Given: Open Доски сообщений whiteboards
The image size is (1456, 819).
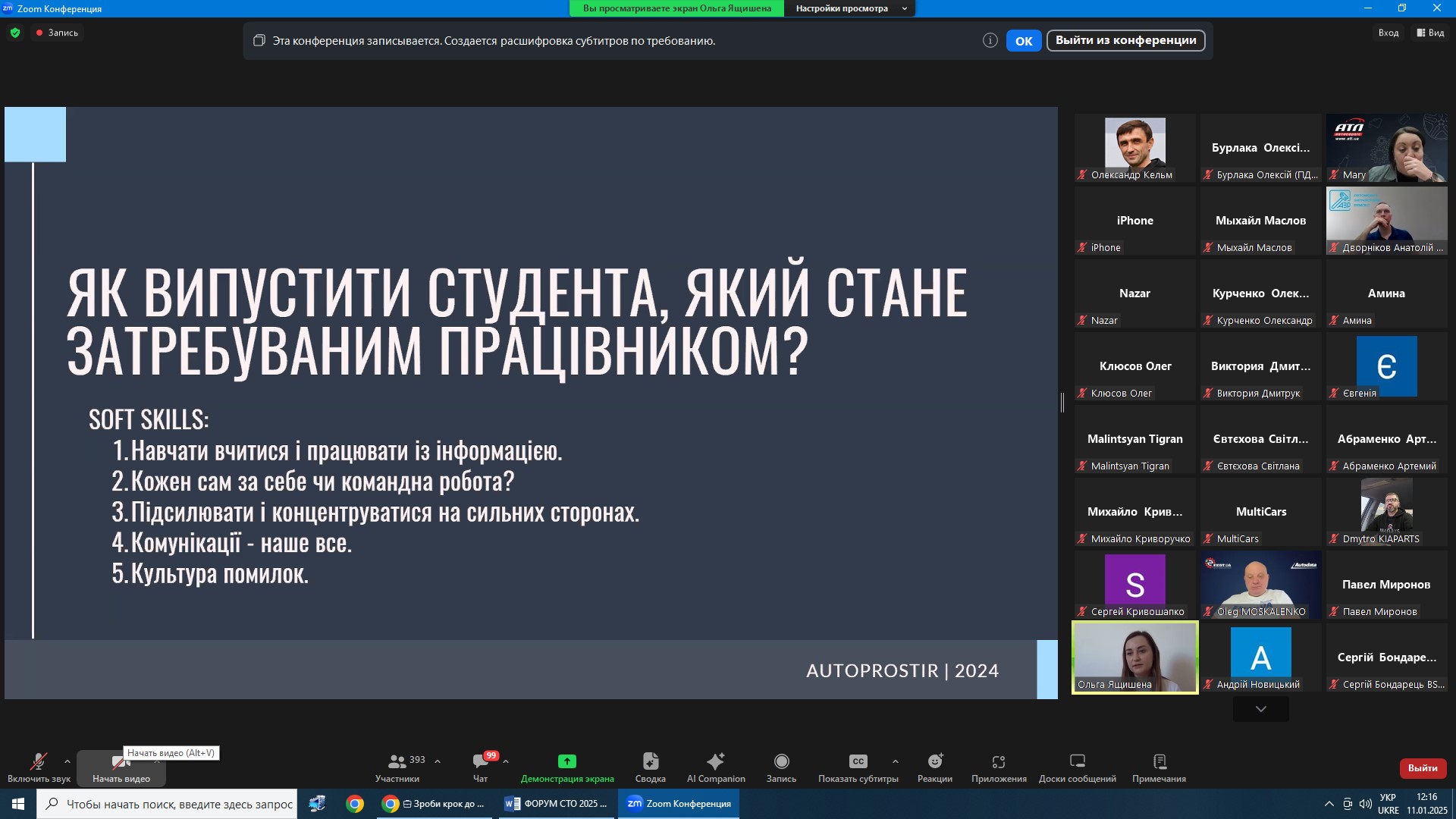Looking at the screenshot, I should (1077, 767).
